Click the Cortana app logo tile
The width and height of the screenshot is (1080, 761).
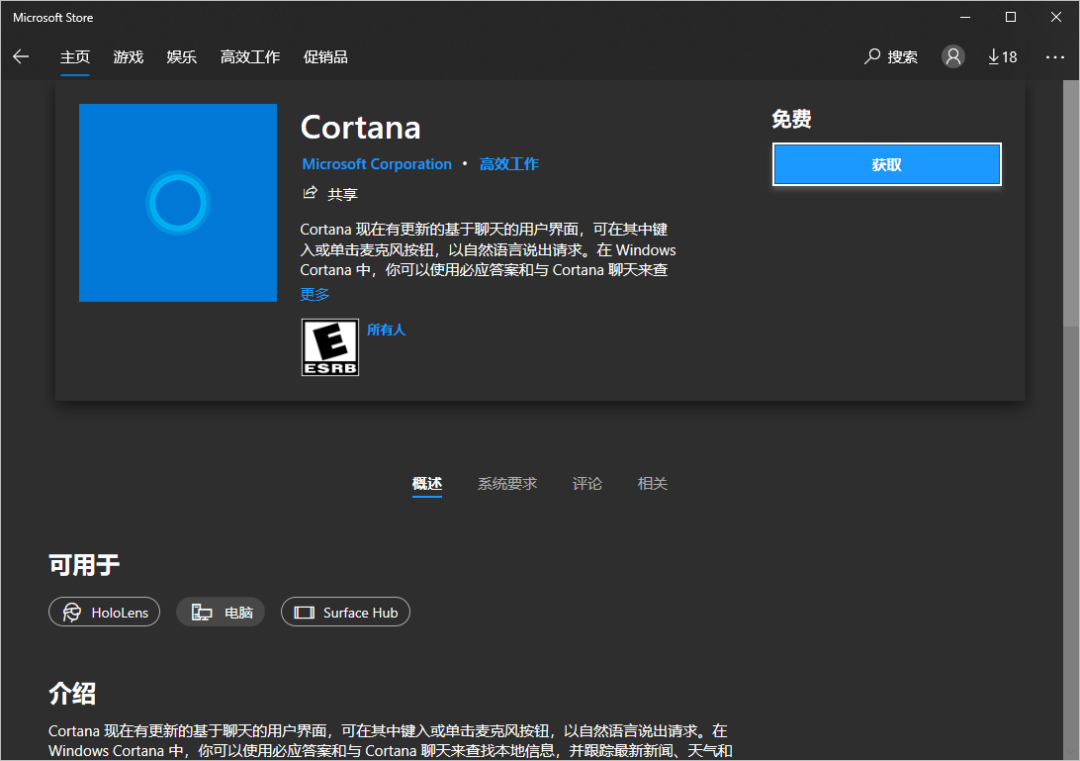point(178,203)
